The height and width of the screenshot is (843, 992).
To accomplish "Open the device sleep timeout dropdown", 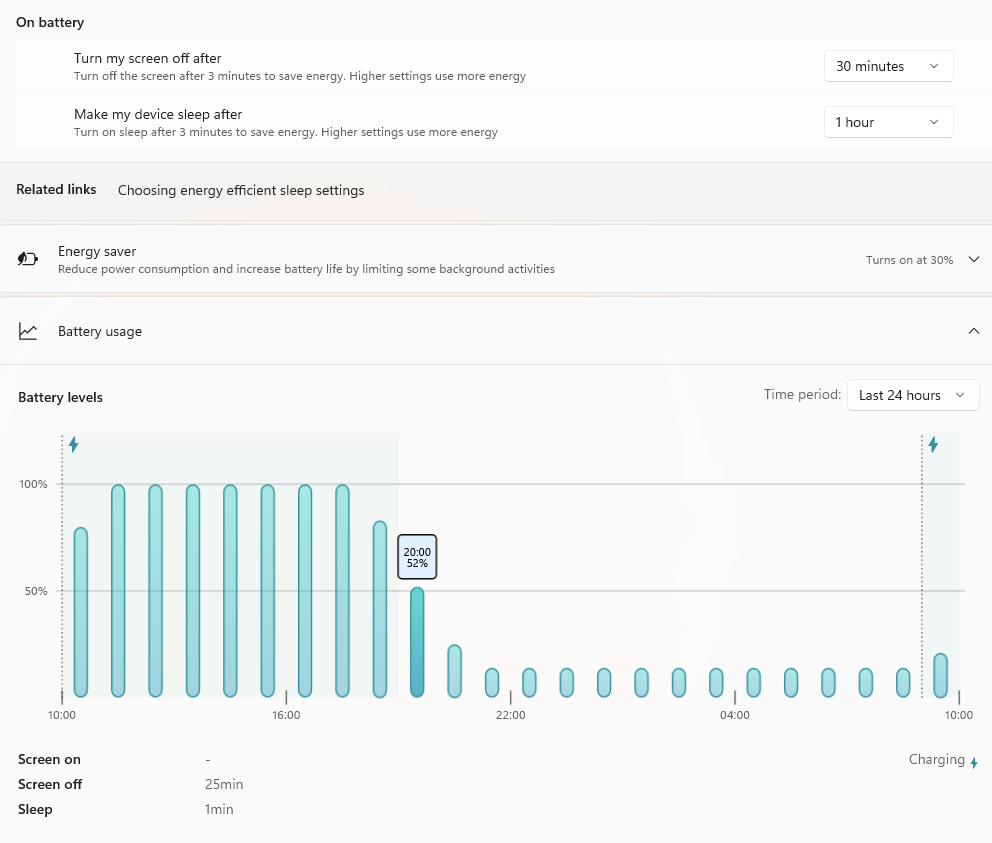I will pyautogui.click(x=888, y=122).
